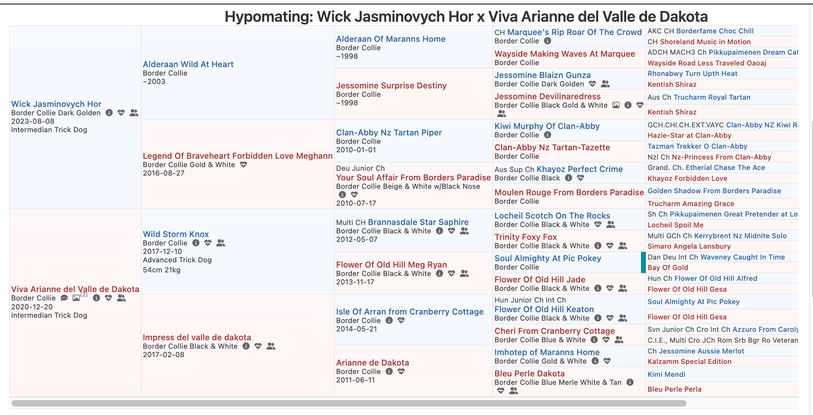Click teal marker beside Soul Almighty At Pic Pokey
This screenshot has width=813, height=415.
tap(643, 262)
